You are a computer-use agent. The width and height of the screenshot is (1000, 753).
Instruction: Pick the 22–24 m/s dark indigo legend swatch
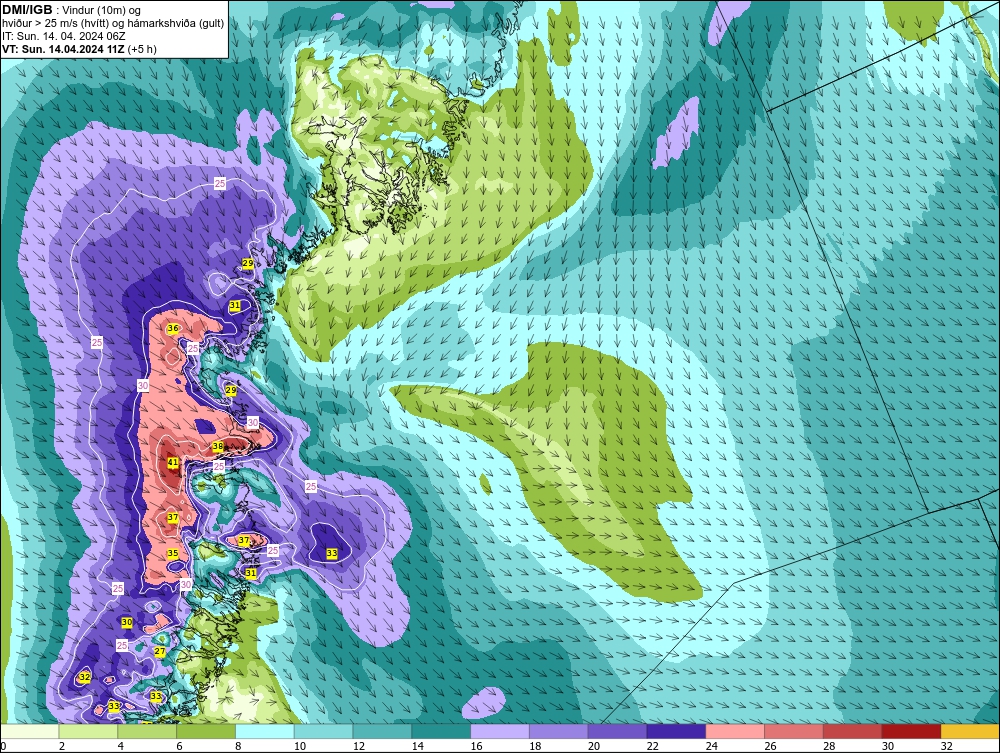(676, 731)
